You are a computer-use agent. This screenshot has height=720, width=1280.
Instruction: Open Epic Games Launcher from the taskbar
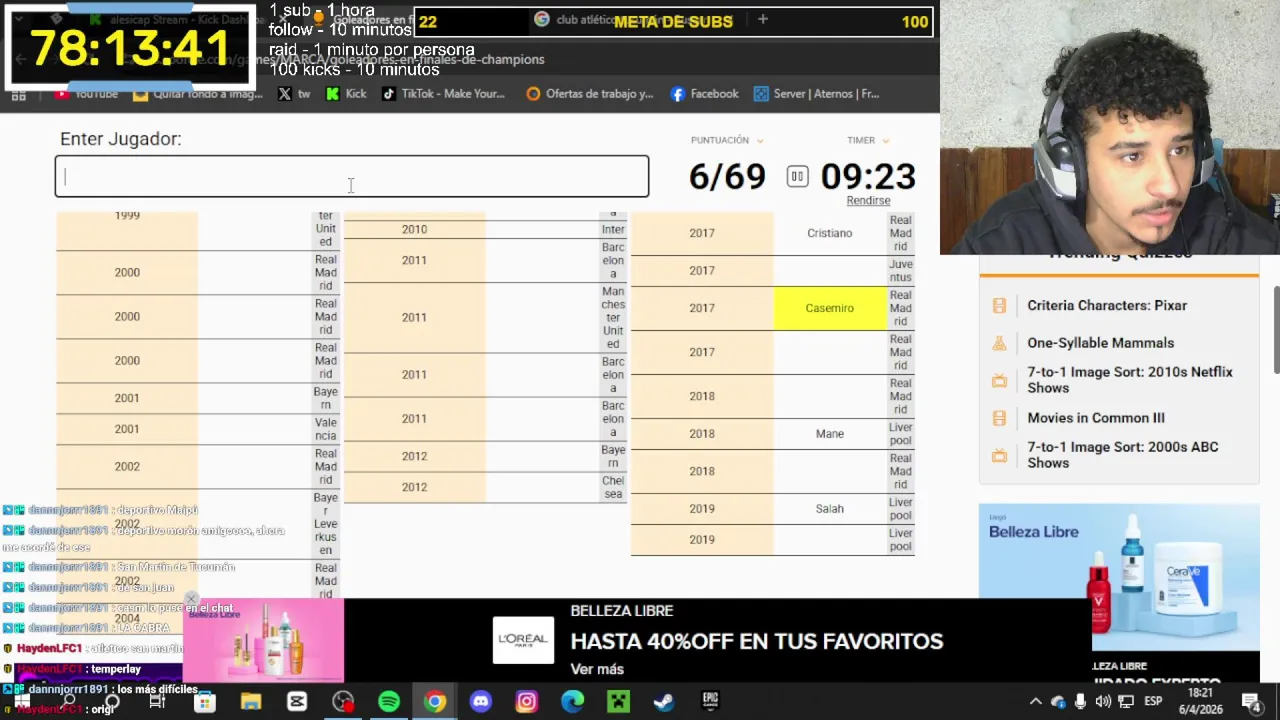710,702
